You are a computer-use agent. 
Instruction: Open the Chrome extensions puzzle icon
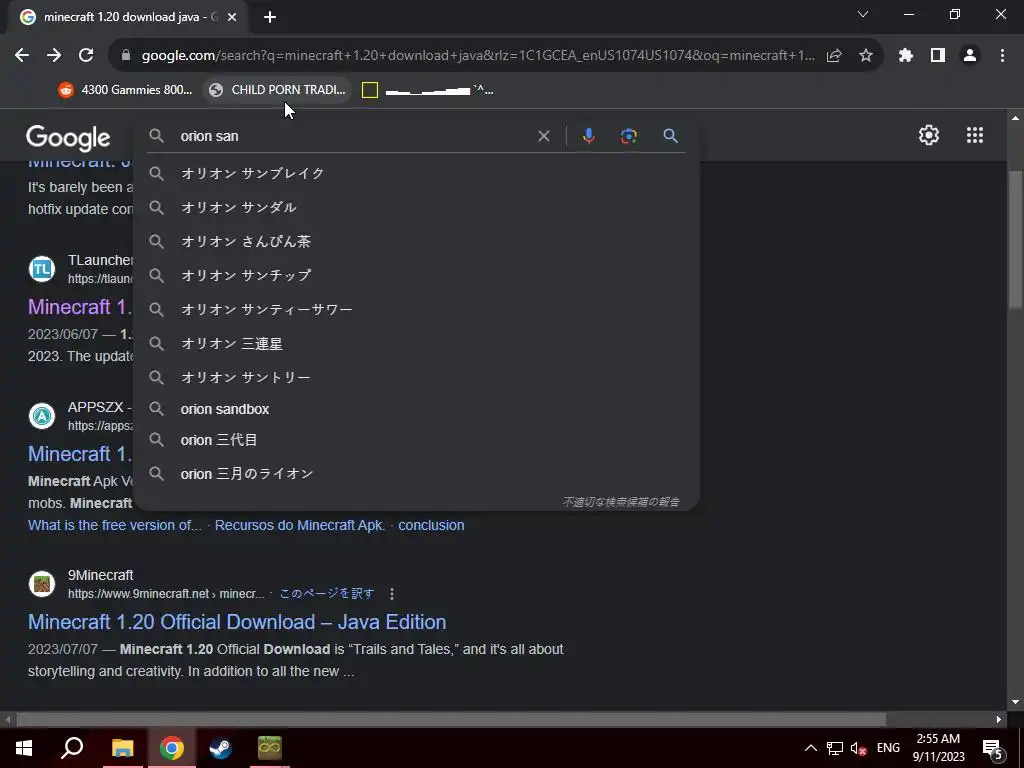(x=905, y=56)
